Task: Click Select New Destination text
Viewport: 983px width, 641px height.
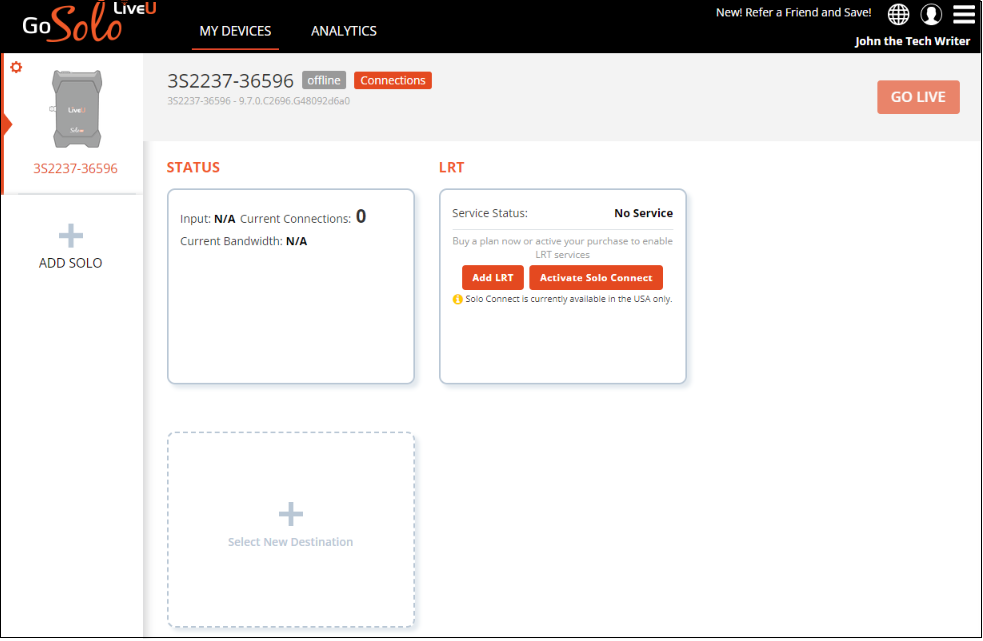Action: pos(291,542)
